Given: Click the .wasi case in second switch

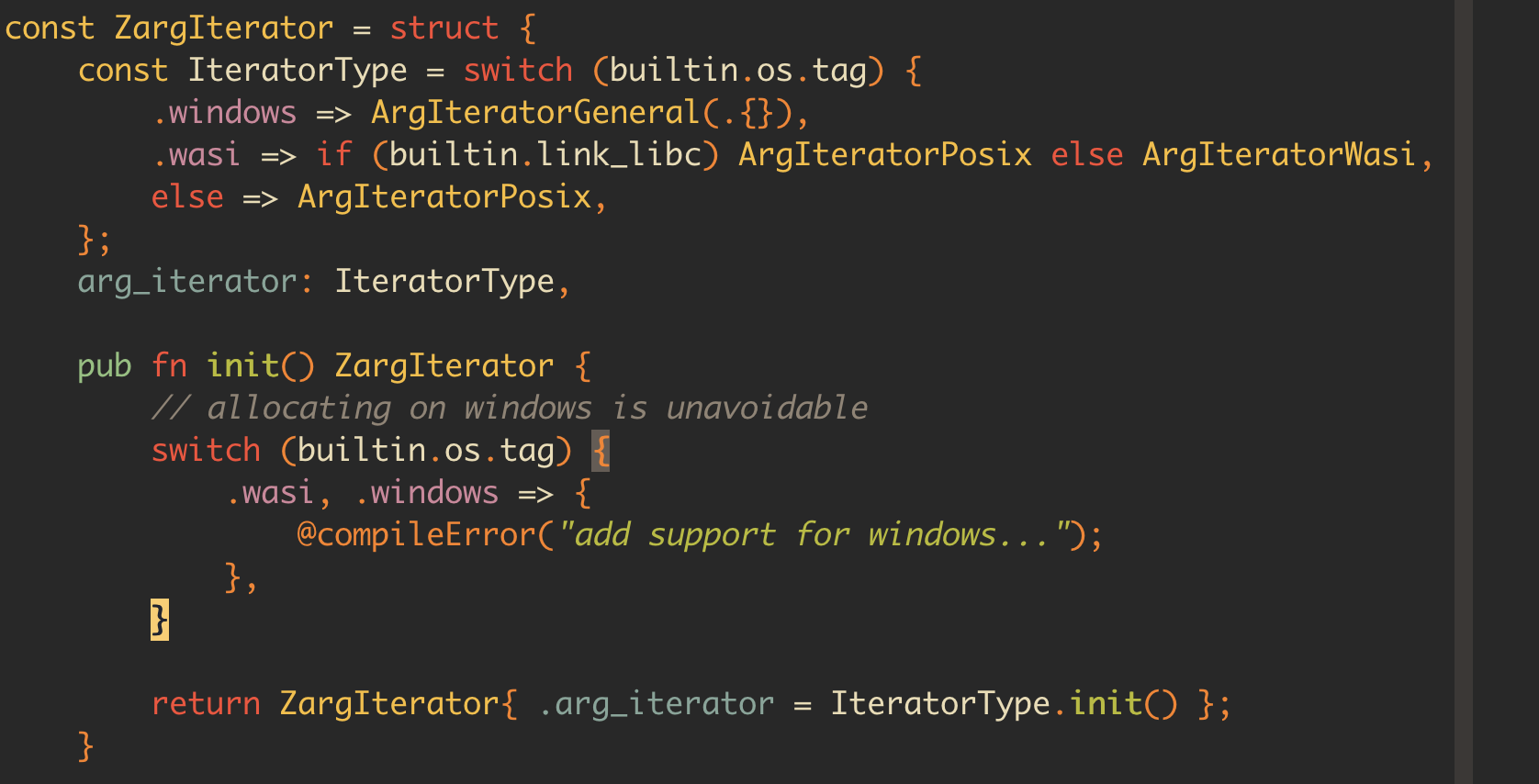Looking at the screenshot, I should (270, 493).
